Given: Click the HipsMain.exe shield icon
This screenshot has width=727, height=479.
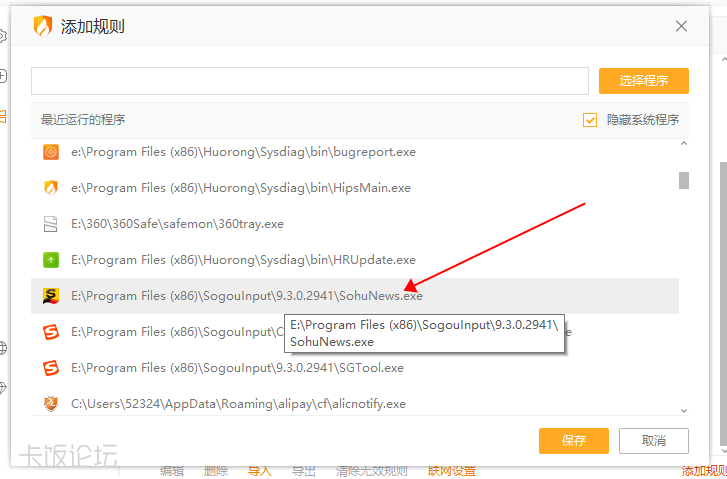Looking at the screenshot, I should (x=51, y=188).
